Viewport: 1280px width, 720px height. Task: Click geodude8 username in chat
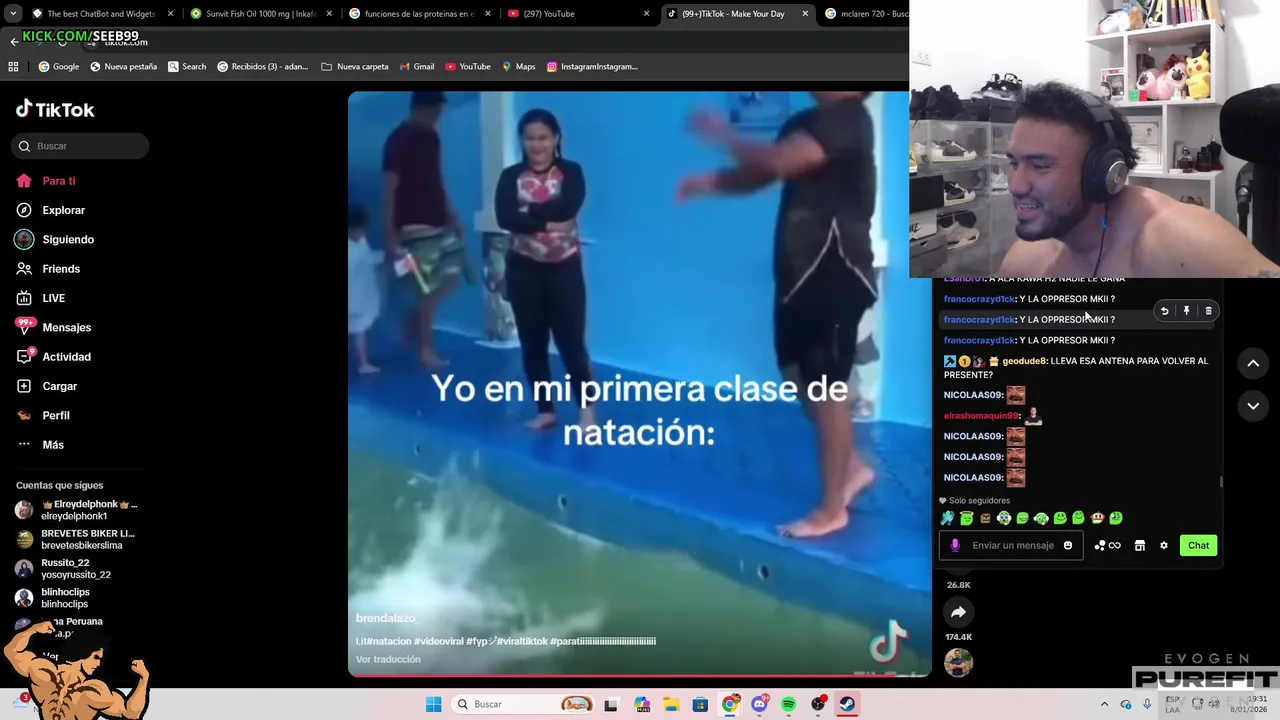[1024, 361]
